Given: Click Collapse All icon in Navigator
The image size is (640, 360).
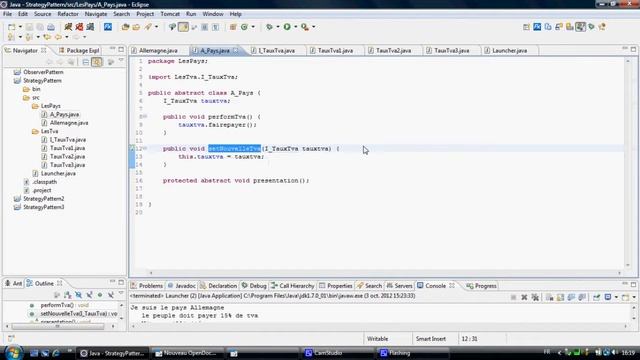Looking at the screenshot, I should click(x=86, y=62).
